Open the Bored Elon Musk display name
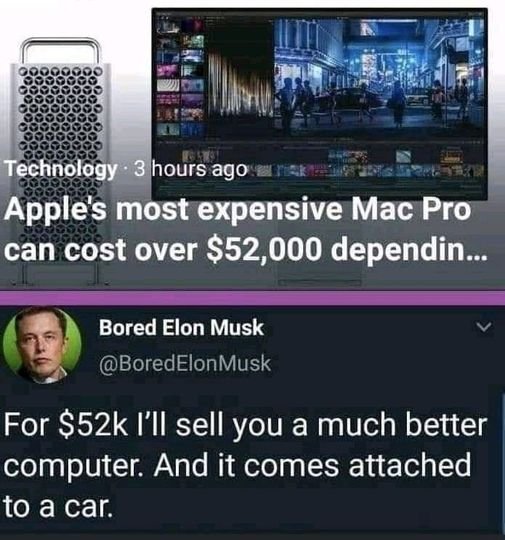 pos(181,327)
